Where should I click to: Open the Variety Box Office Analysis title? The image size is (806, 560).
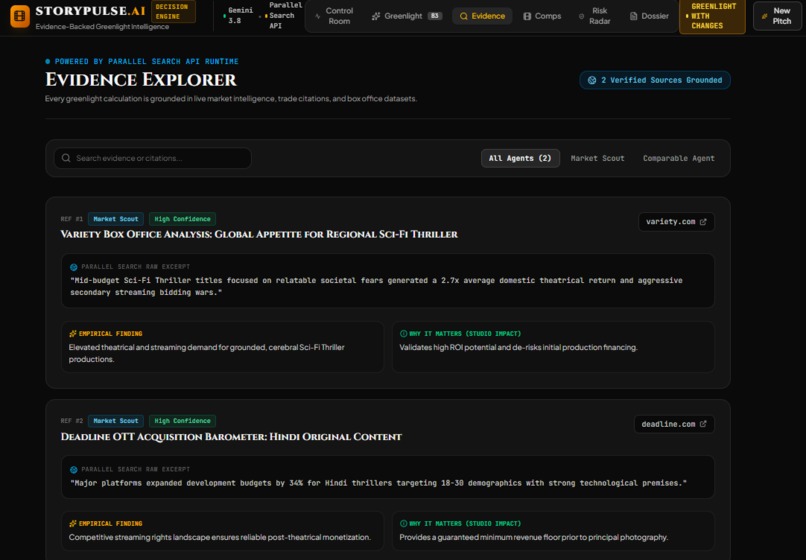coord(259,234)
